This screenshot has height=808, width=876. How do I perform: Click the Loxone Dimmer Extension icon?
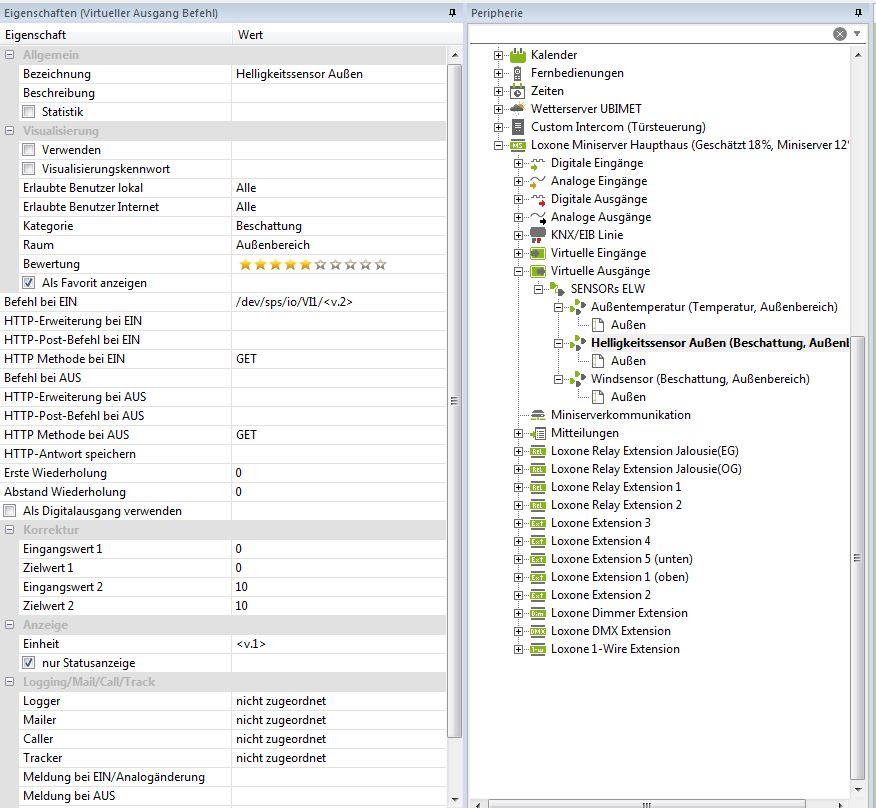(x=537, y=613)
